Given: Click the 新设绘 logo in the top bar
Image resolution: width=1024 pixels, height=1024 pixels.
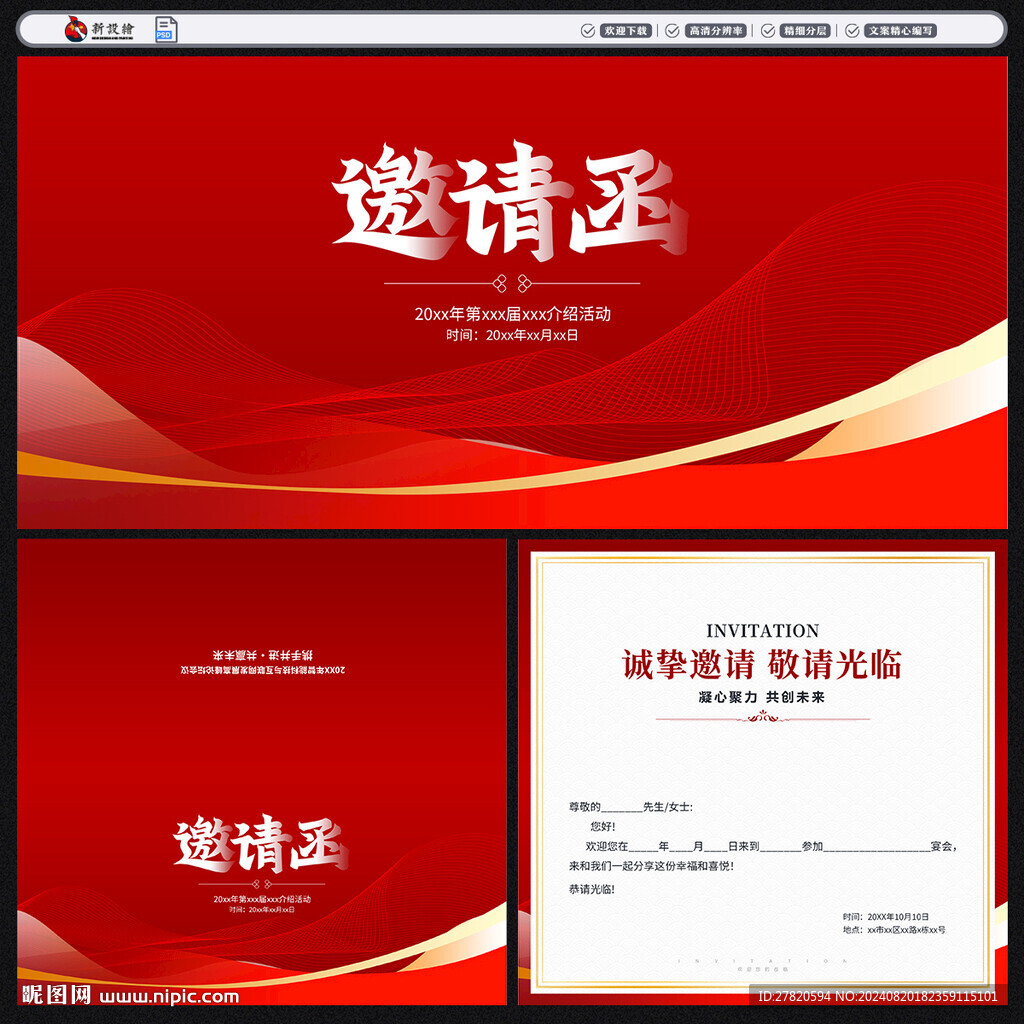Looking at the screenshot, I should [x=99, y=29].
